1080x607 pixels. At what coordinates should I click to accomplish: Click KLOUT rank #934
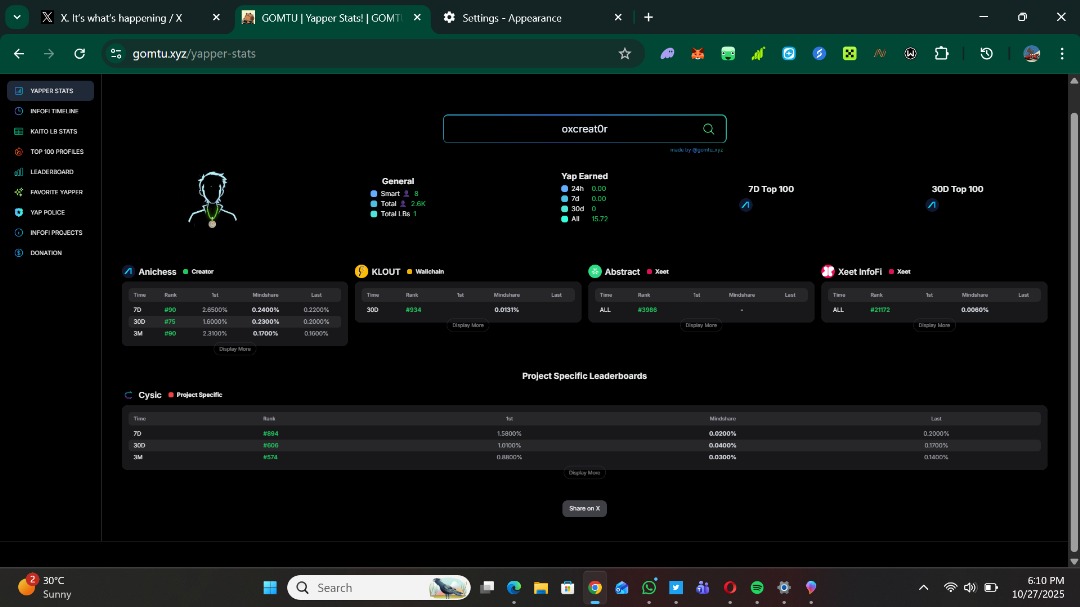(x=413, y=310)
